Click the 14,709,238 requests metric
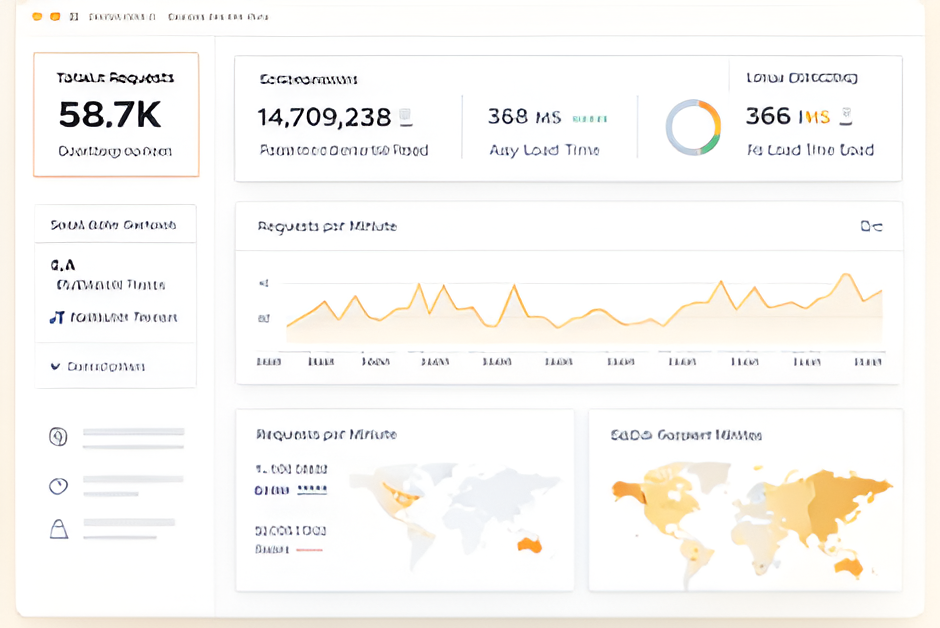This screenshot has height=628, width=940. click(x=324, y=118)
